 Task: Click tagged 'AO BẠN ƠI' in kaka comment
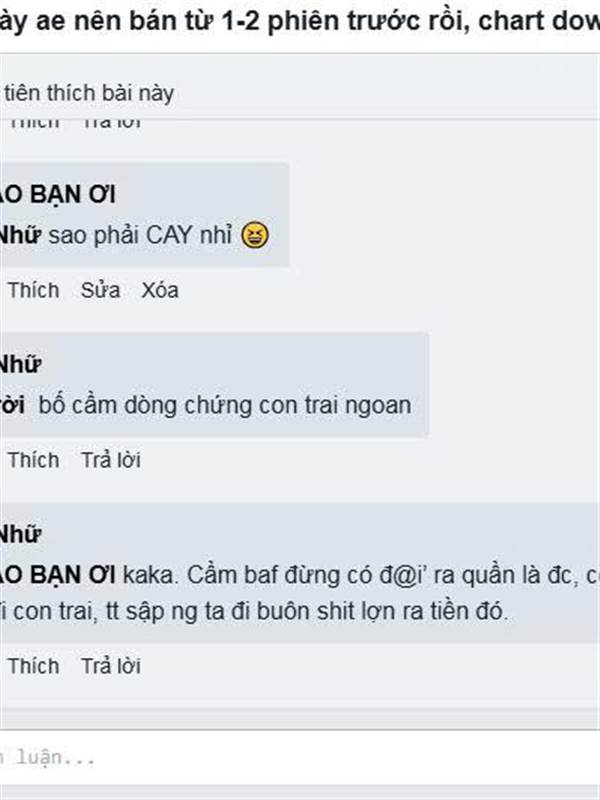point(58,576)
